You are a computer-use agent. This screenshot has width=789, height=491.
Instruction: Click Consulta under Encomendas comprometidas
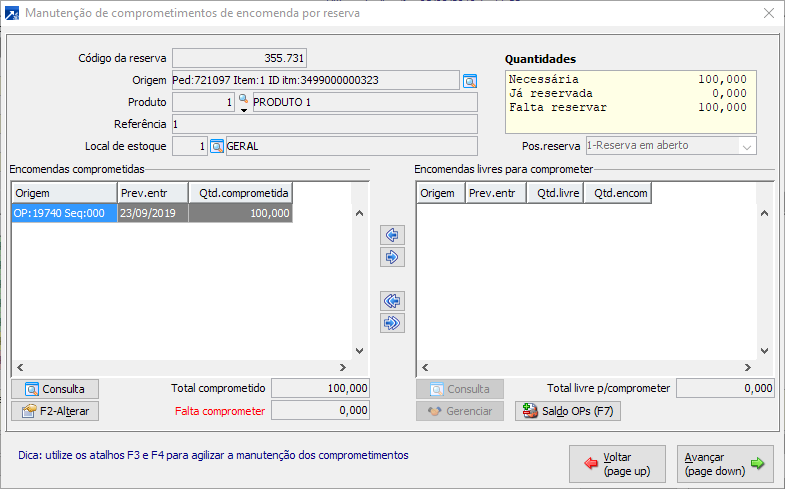tap(55, 389)
